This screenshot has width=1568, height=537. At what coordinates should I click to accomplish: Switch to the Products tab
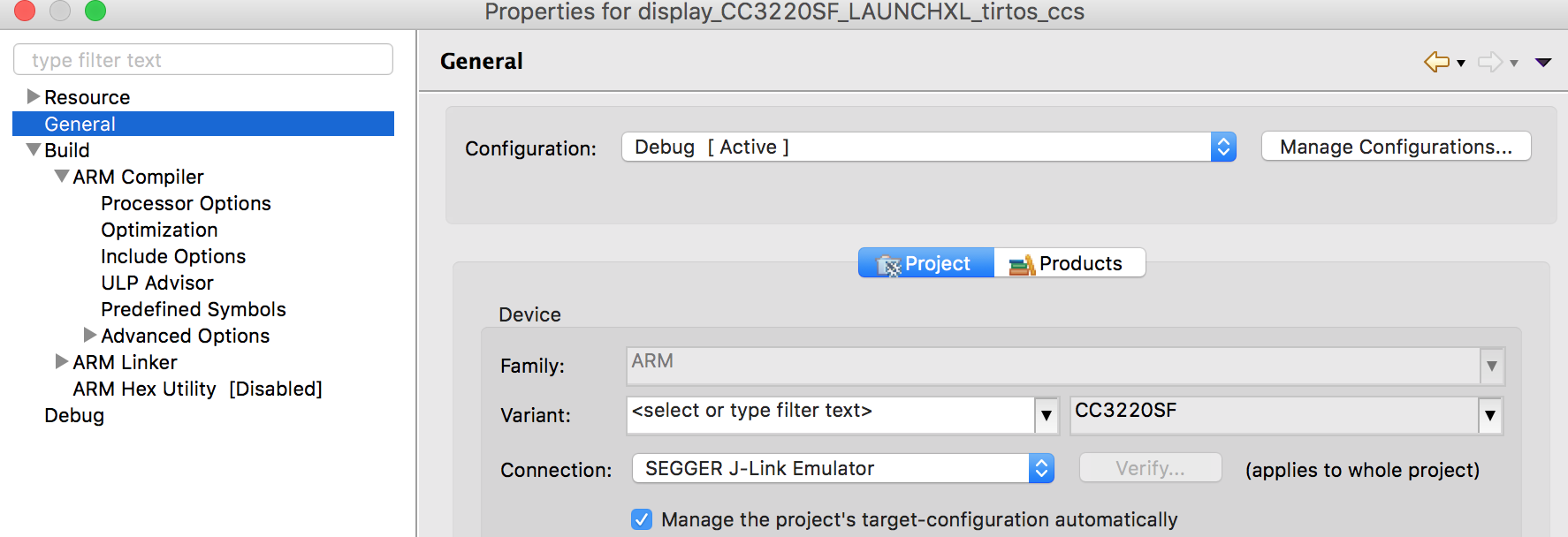pos(1069,263)
